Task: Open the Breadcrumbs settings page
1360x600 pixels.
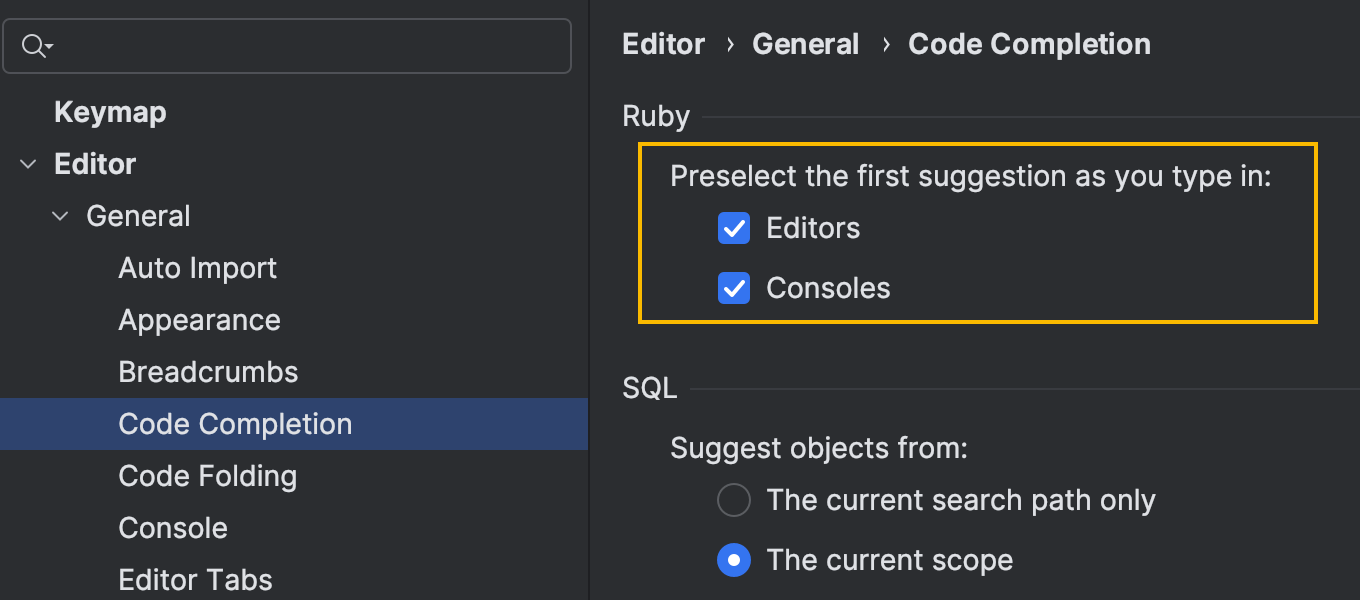Action: 208,372
